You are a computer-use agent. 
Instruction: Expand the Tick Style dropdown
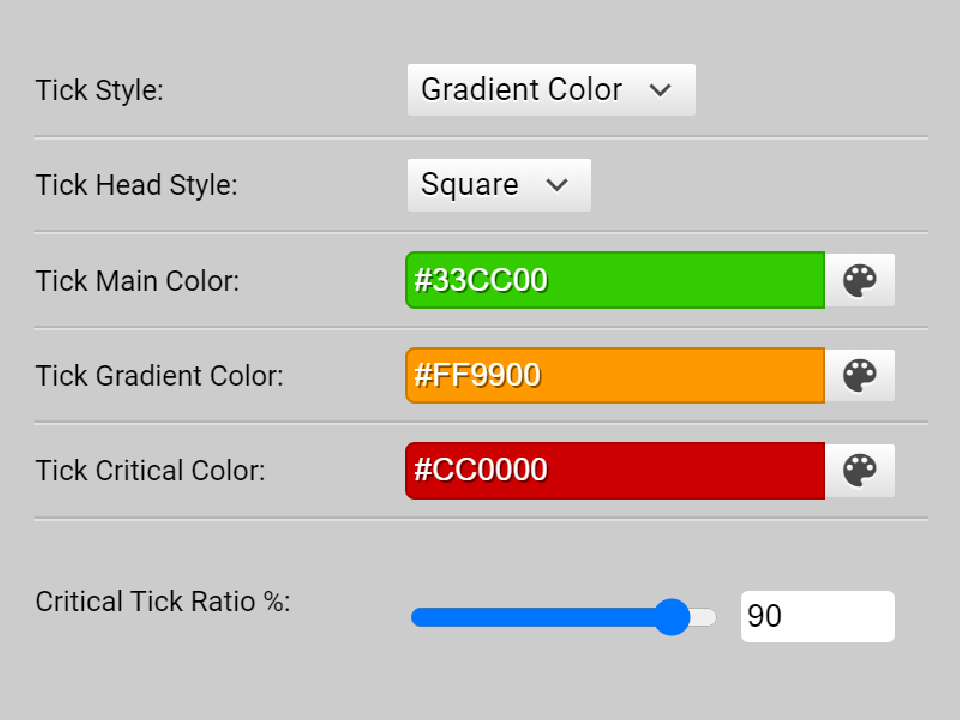551,90
